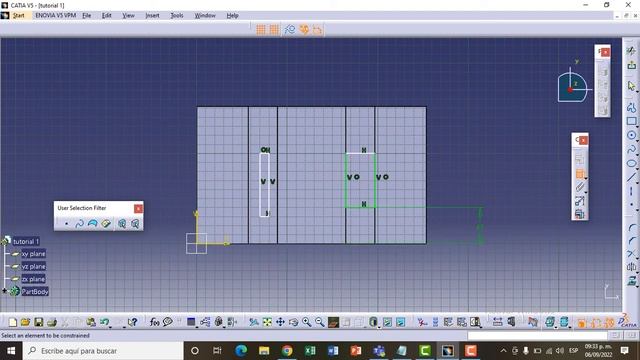The width and height of the screenshot is (640, 360).
Task: Select the yz plane in the tree
Action: pyautogui.click(x=33, y=267)
